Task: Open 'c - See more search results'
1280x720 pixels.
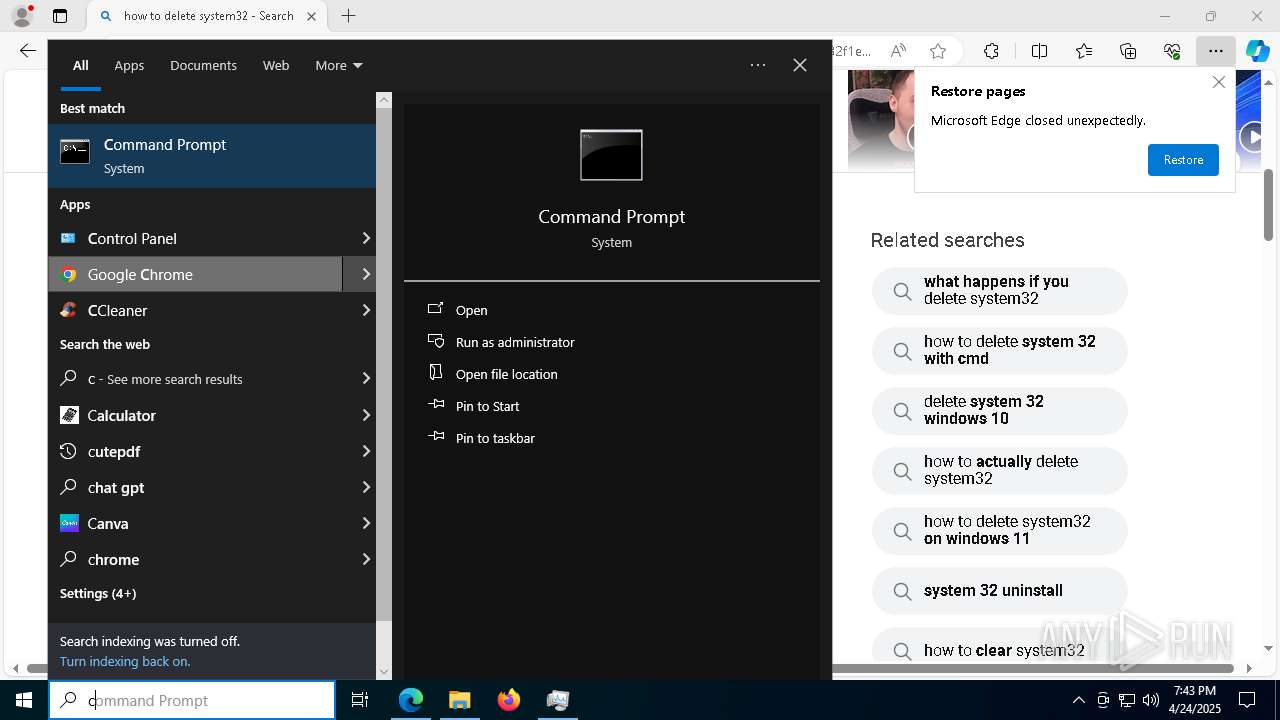Action: pyautogui.click(x=195, y=379)
